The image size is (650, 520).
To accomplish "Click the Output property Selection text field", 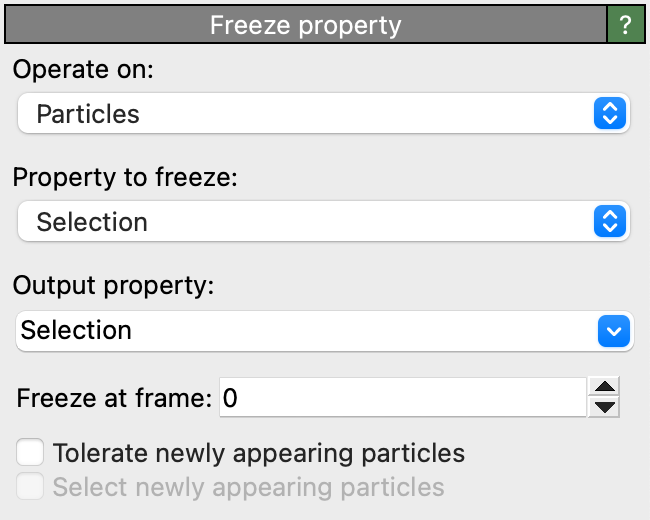I will pyautogui.click(x=300, y=330).
